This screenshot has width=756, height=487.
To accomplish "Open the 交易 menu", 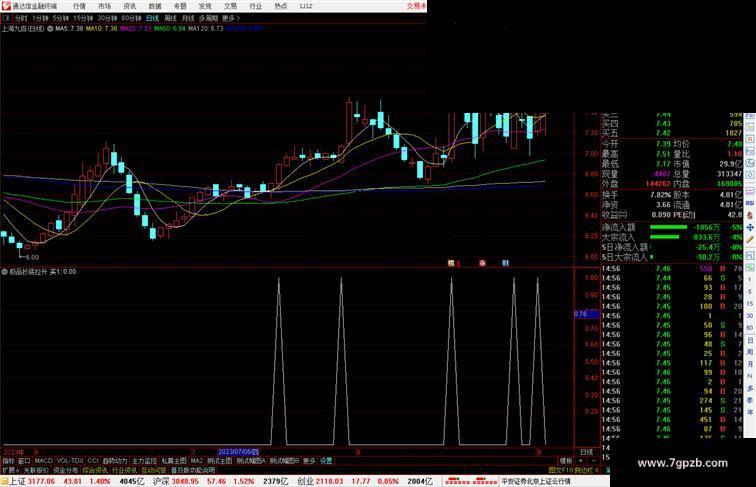I will pos(230,6).
